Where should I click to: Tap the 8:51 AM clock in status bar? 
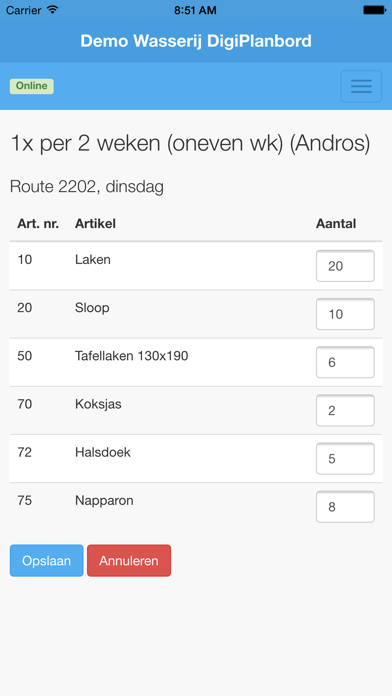195,10
